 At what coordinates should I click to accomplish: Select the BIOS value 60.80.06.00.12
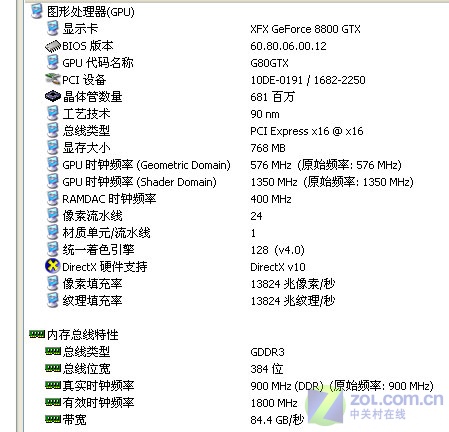pos(288,46)
